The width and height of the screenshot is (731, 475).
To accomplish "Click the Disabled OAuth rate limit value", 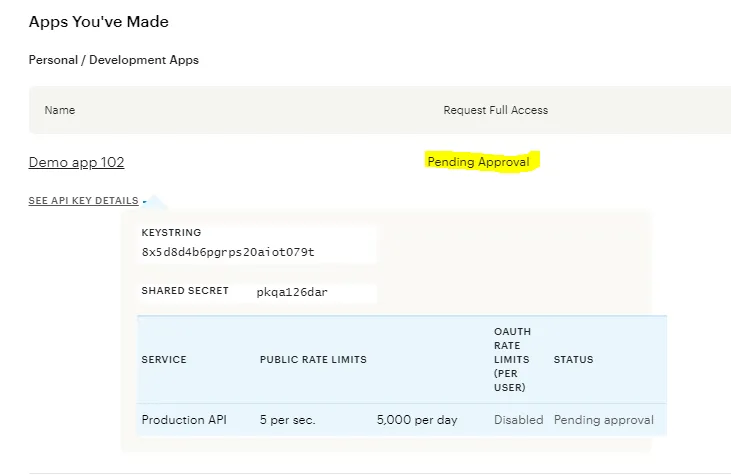I will (518, 420).
